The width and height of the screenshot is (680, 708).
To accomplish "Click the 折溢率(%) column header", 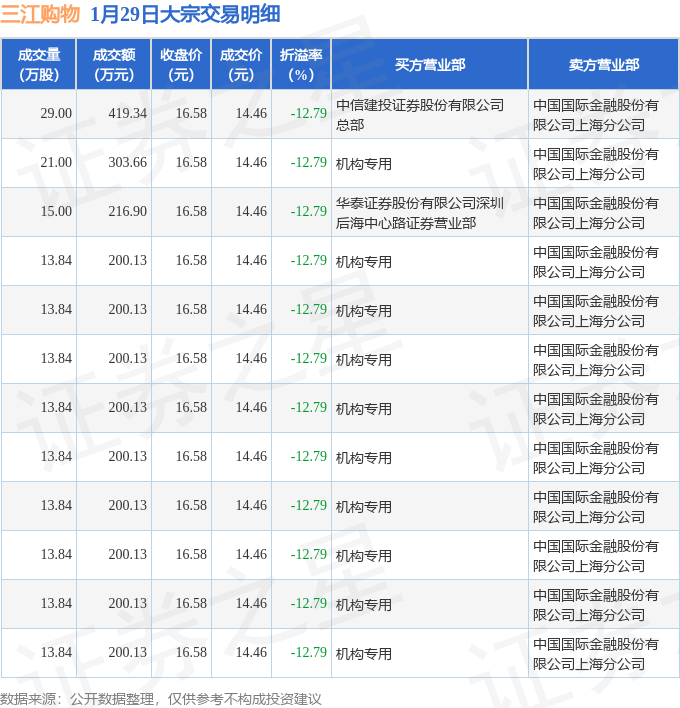I will click(301, 64).
